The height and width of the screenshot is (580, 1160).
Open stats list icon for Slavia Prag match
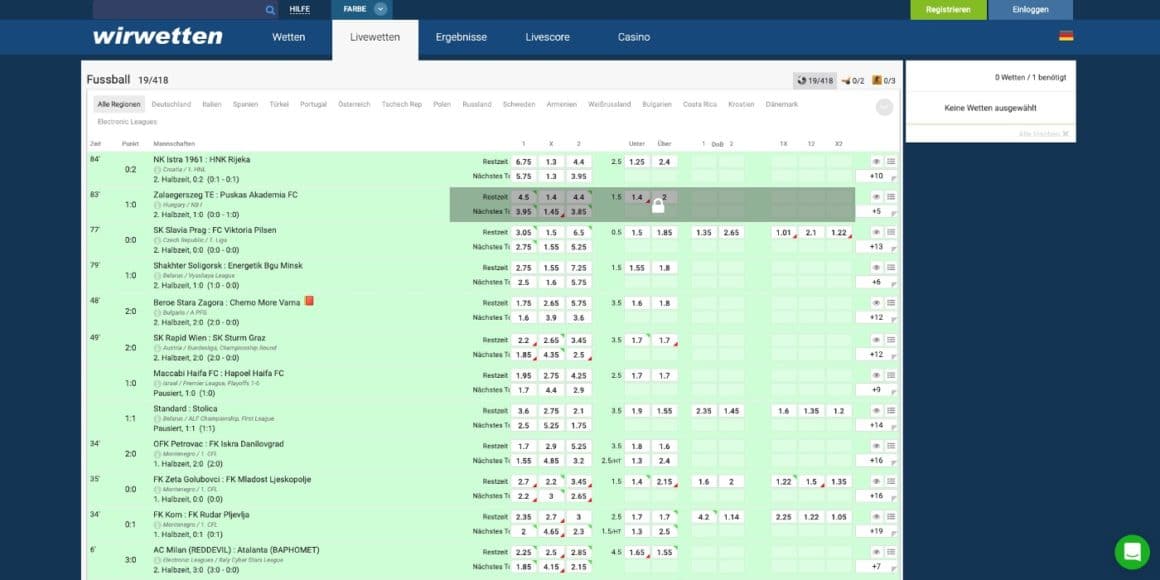click(891, 232)
